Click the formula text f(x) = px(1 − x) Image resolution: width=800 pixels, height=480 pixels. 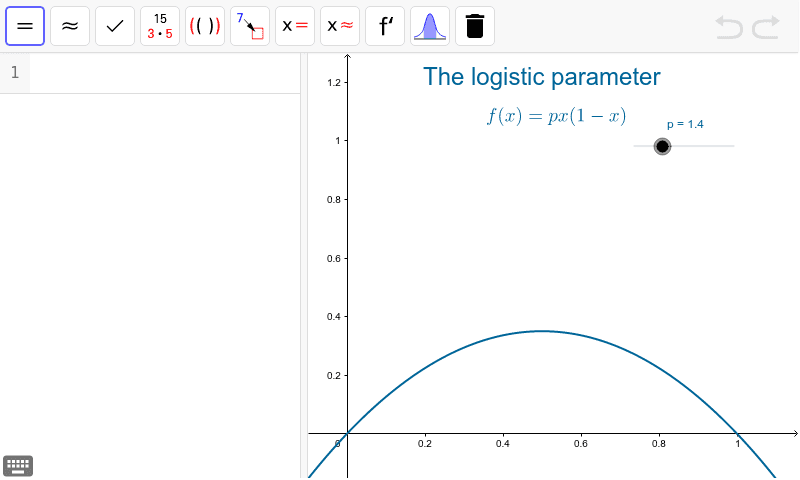click(x=556, y=116)
